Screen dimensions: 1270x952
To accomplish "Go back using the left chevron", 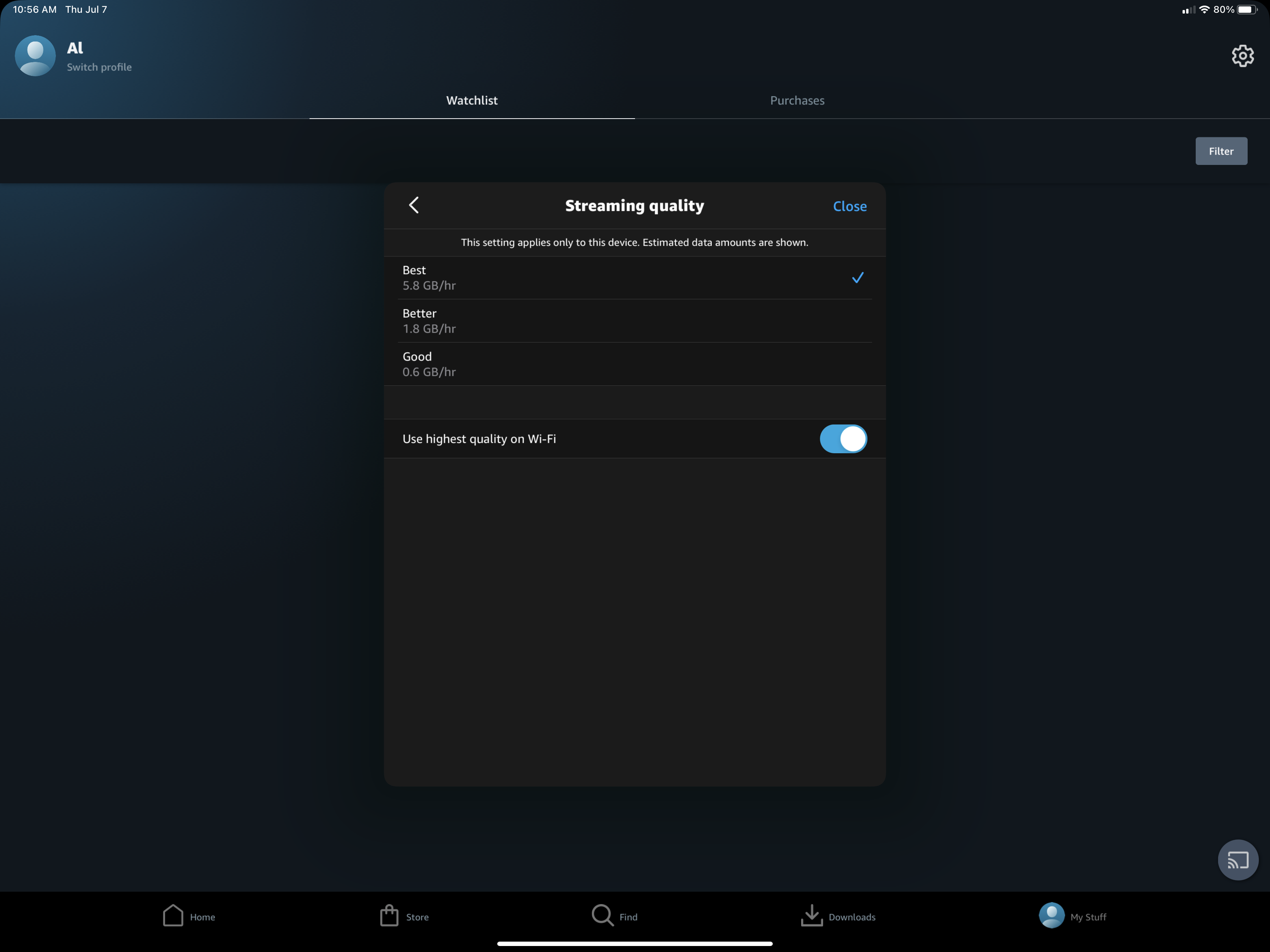I will [414, 205].
